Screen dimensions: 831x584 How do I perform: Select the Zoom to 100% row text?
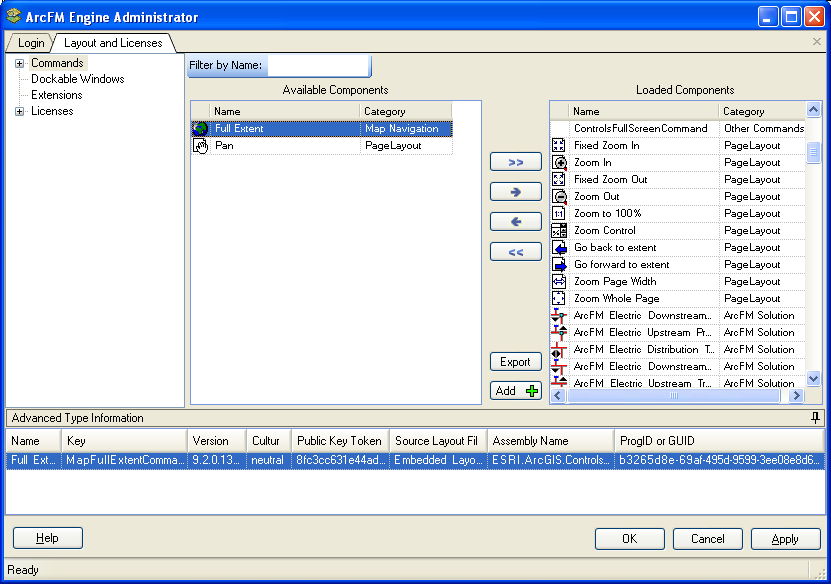tap(607, 213)
